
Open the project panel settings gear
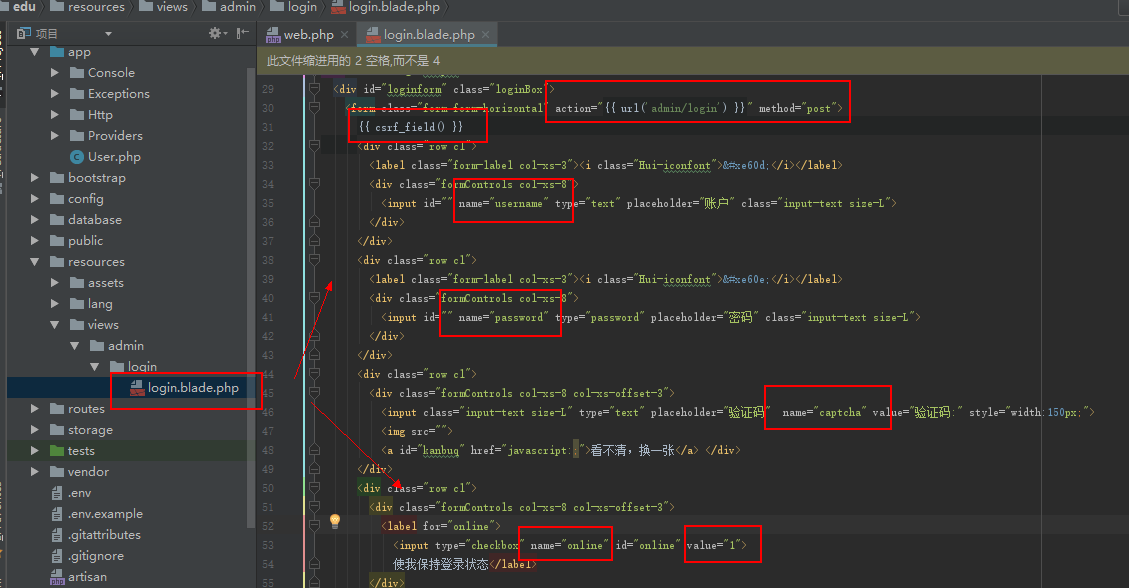214,34
